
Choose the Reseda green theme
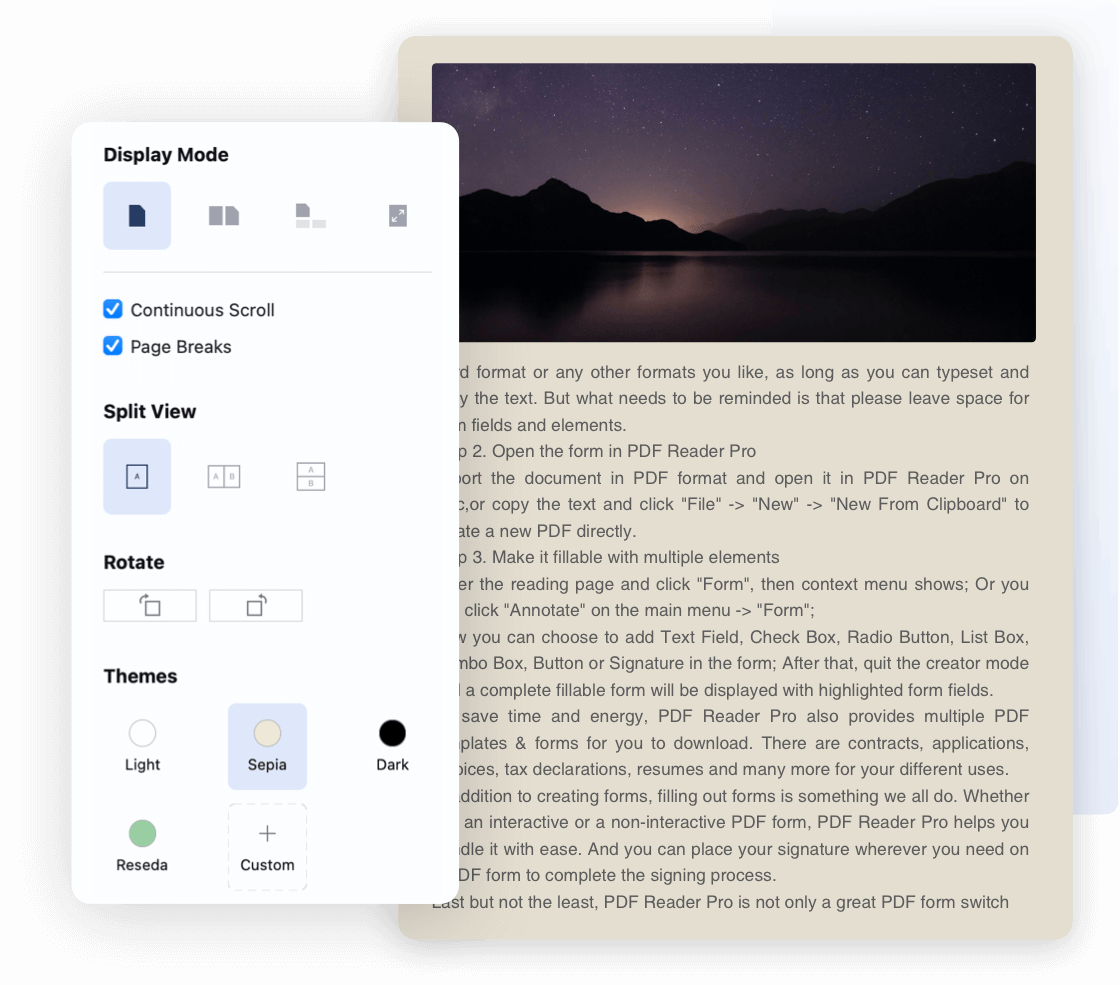(142, 846)
